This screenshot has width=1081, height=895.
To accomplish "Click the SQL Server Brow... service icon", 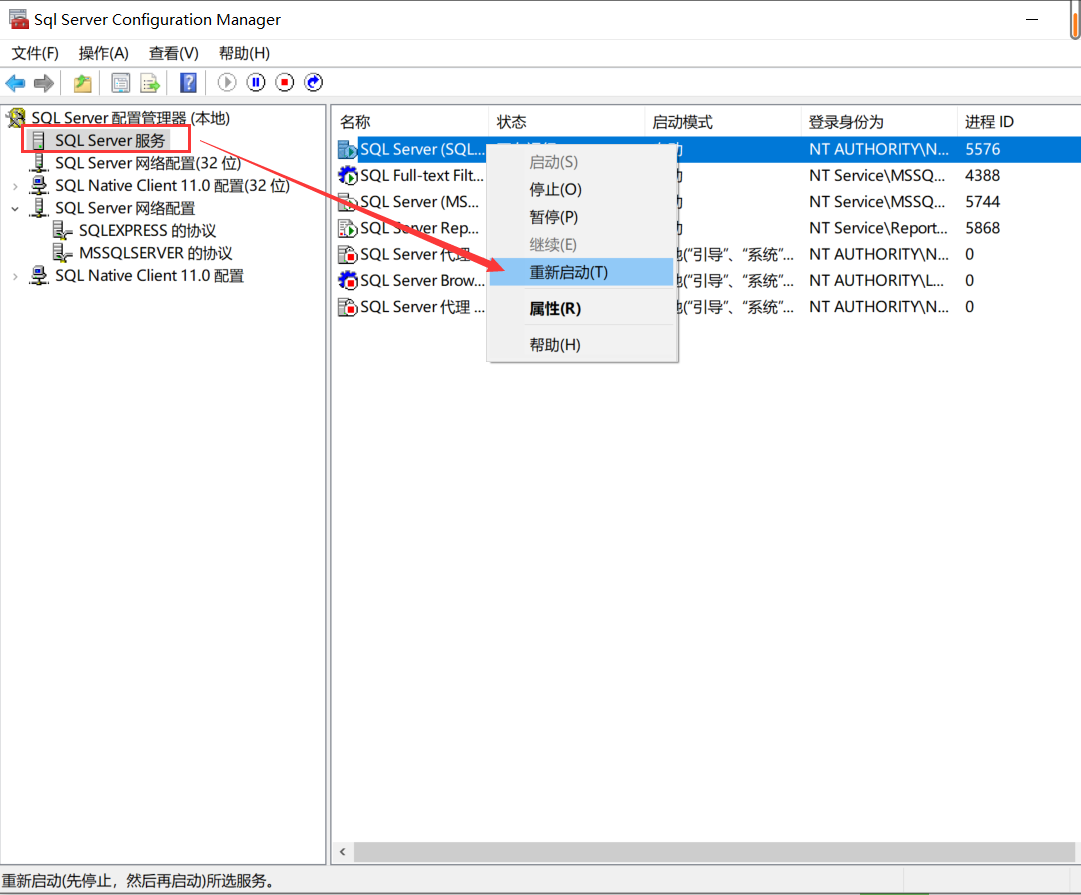I will point(347,280).
